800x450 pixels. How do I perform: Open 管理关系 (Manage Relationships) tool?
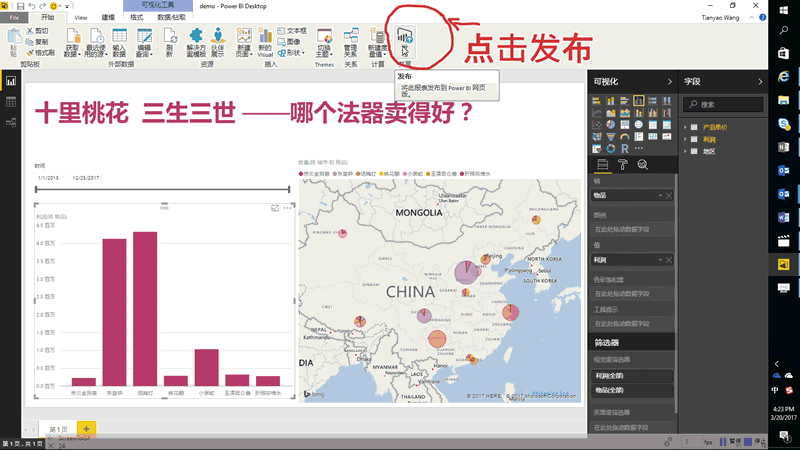(350, 43)
